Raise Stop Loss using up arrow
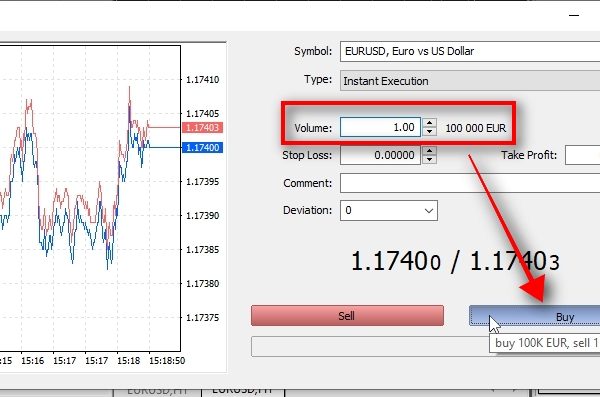600x397 pixels. tap(429, 150)
